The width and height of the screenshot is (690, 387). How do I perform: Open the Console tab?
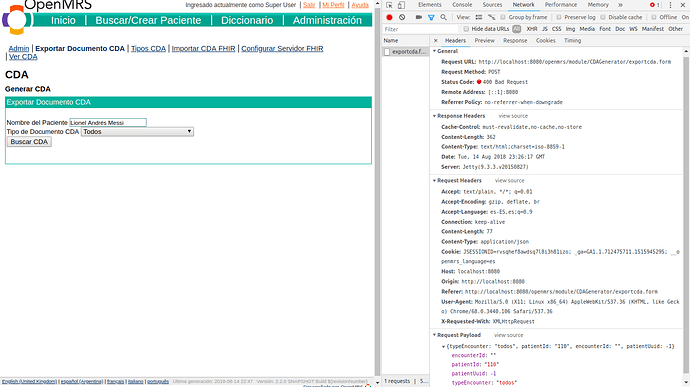[462, 5]
